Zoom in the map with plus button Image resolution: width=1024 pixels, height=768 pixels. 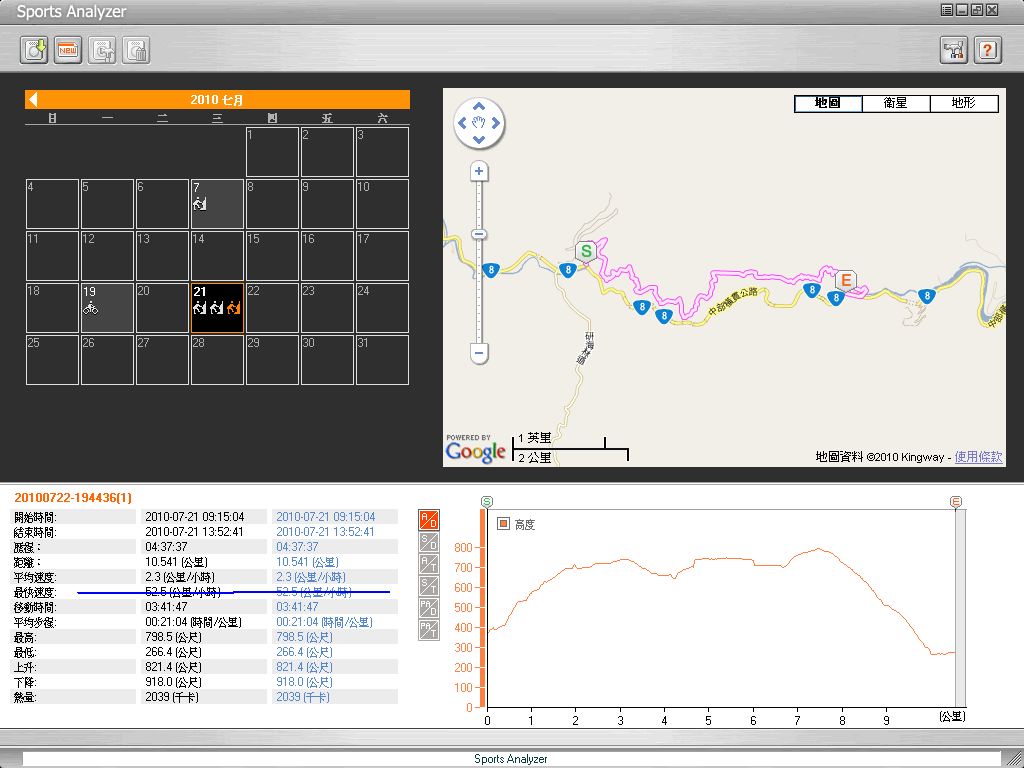tap(479, 171)
